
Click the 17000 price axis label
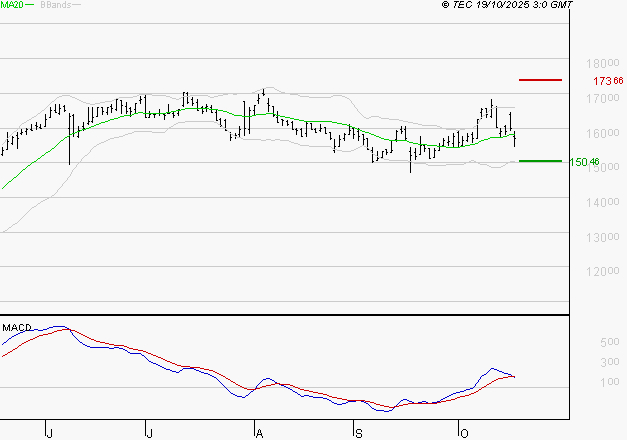click(x=603, y=98)
